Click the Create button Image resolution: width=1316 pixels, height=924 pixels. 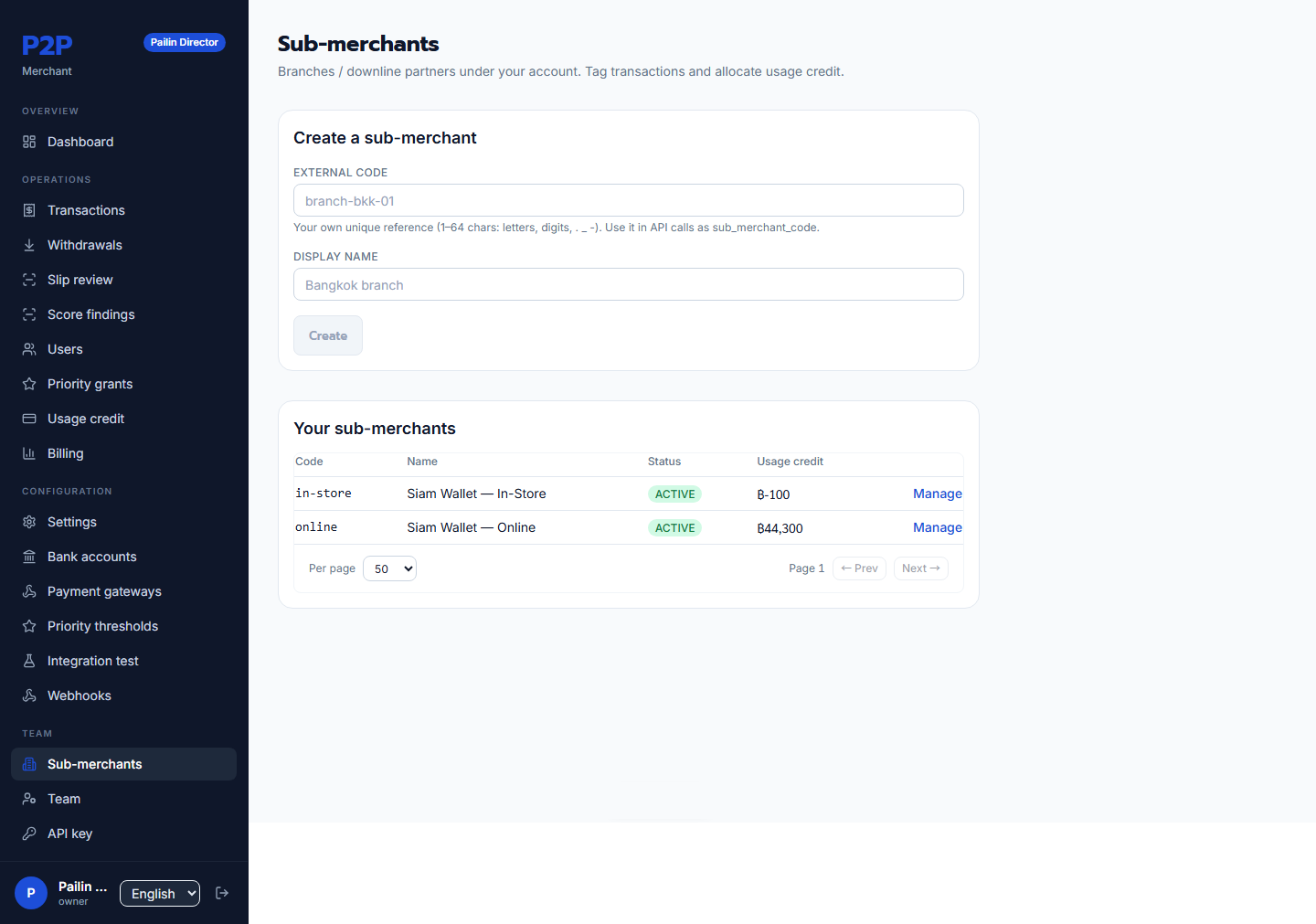pyautogui.click(x=328, y=335)
